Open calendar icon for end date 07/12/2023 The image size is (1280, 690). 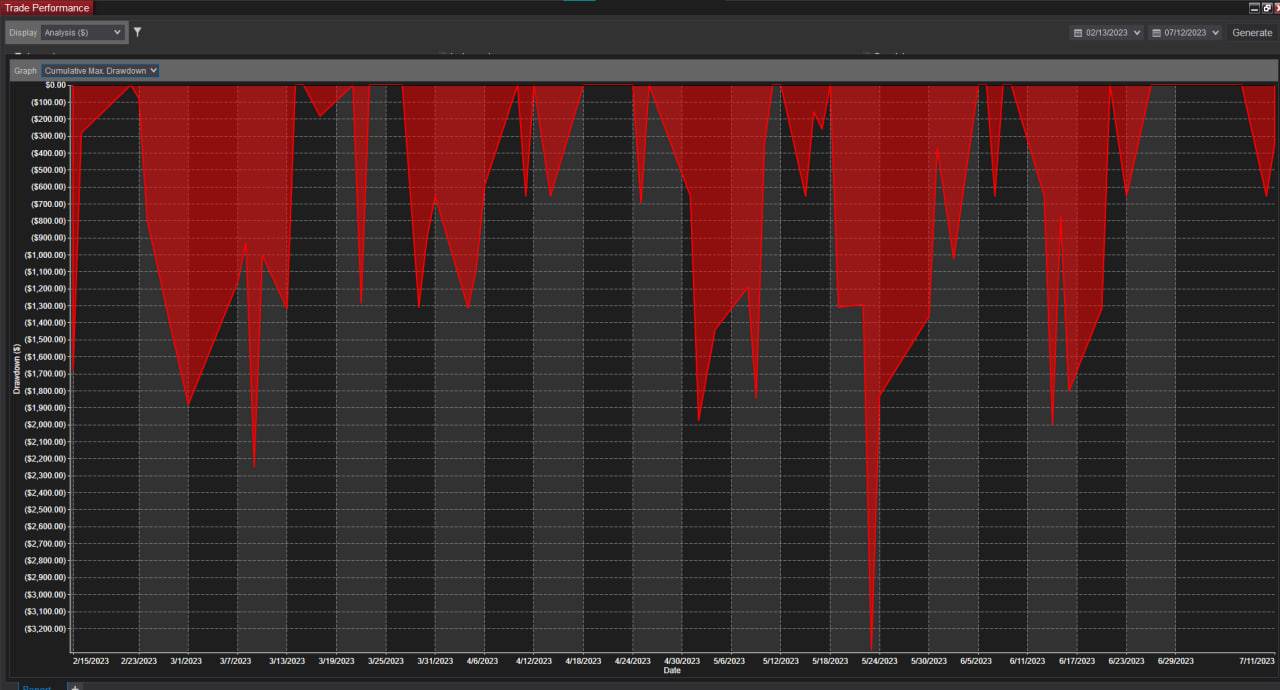click(1157, 33)
